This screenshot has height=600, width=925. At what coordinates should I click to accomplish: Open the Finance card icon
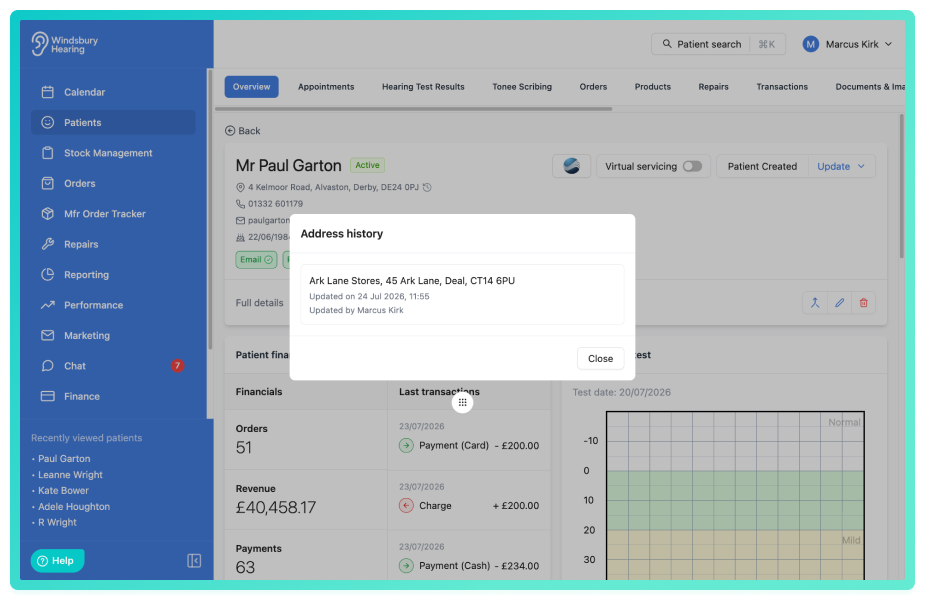[x=48, y=396]
